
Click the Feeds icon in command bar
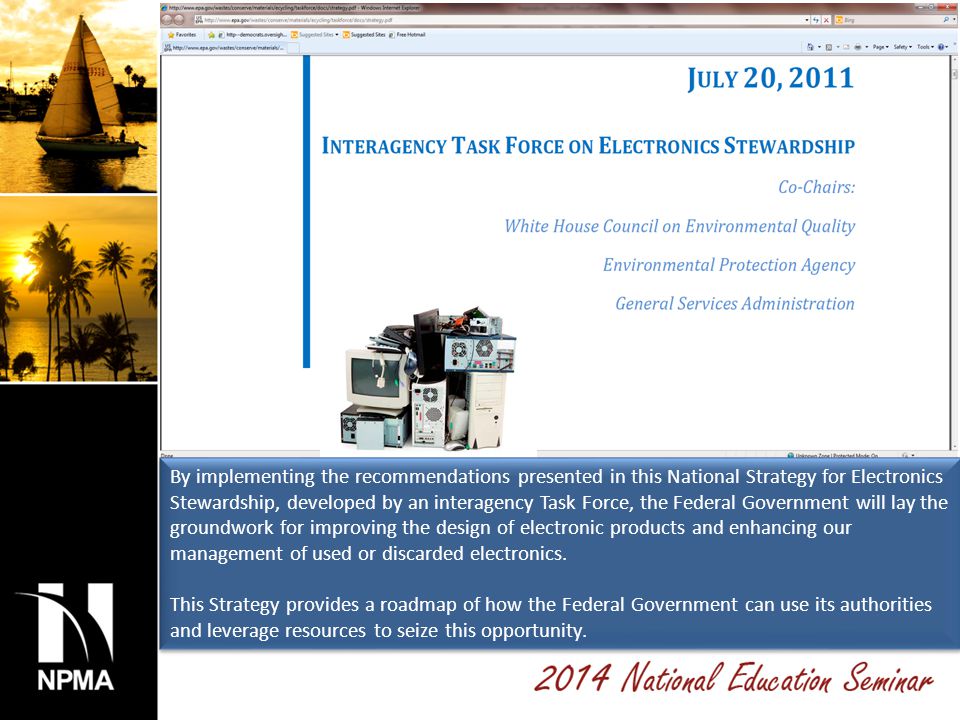click(829, 47)
